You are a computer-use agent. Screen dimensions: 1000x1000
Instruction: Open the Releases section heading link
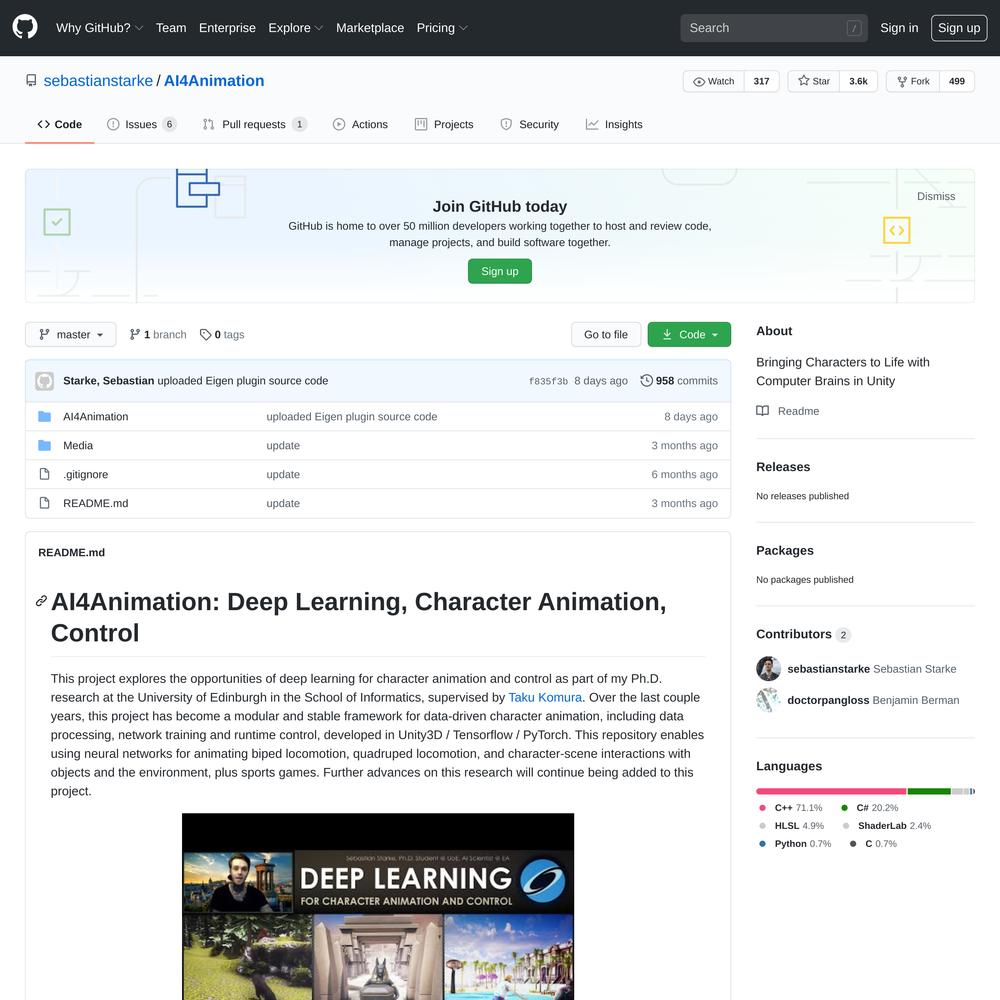pos(783,466)
